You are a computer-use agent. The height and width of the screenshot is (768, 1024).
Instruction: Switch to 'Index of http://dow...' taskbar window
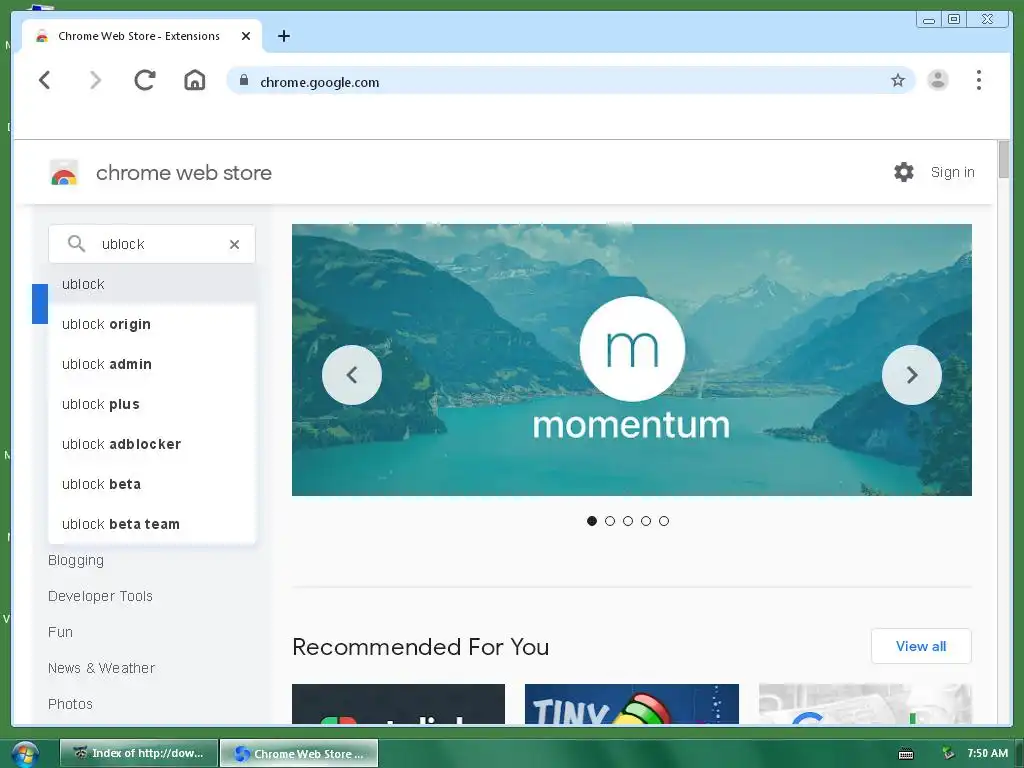click(138, 754)
